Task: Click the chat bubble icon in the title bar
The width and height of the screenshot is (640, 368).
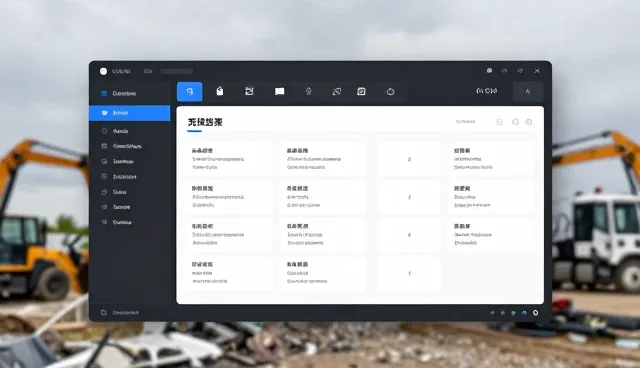Action: 489,71
